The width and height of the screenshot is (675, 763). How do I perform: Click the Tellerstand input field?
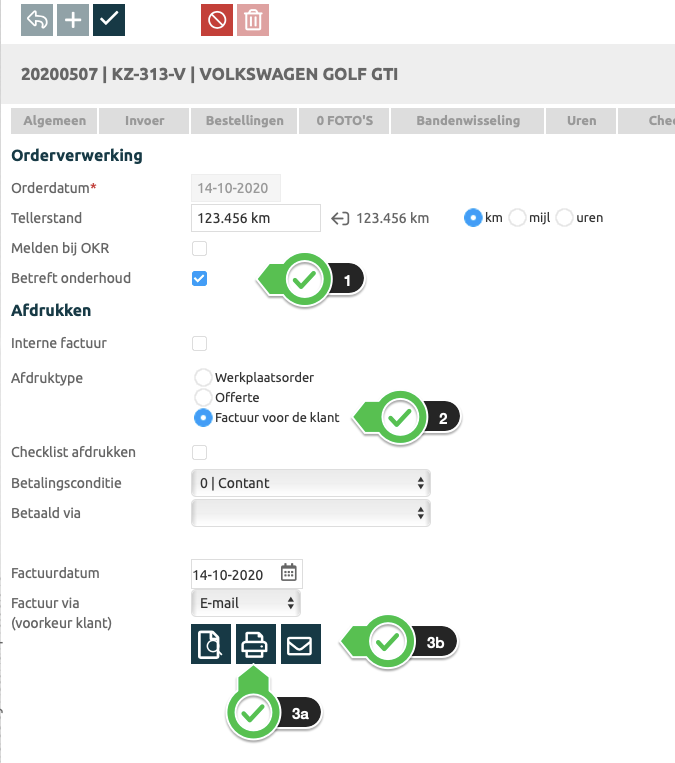click(255, 218)
